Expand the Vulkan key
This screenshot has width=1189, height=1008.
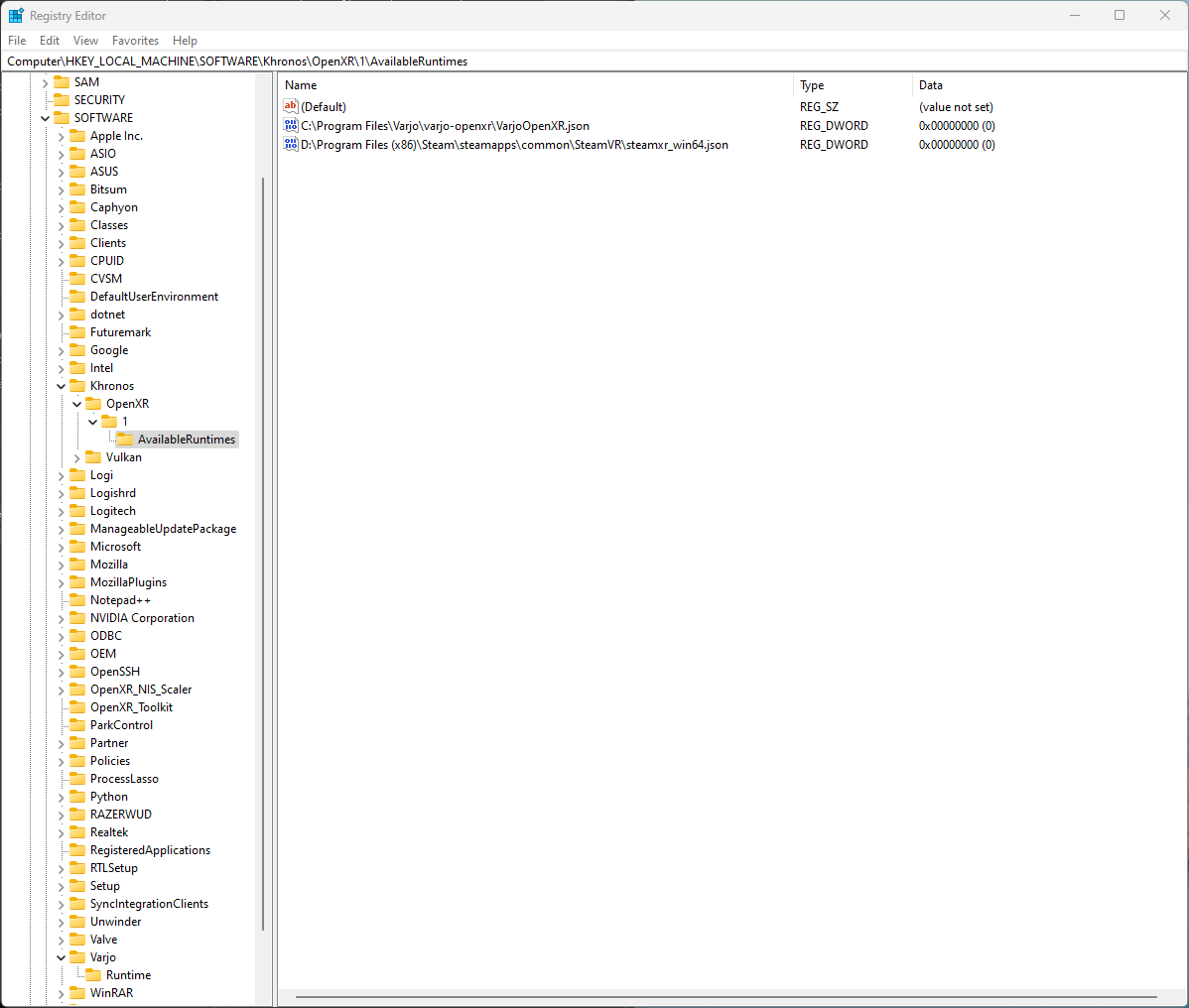coord(76,457)
